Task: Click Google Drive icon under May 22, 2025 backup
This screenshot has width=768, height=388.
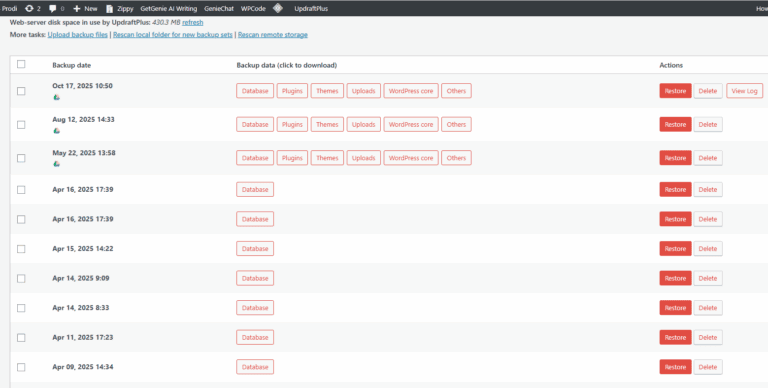Action: tap(56, 164)
